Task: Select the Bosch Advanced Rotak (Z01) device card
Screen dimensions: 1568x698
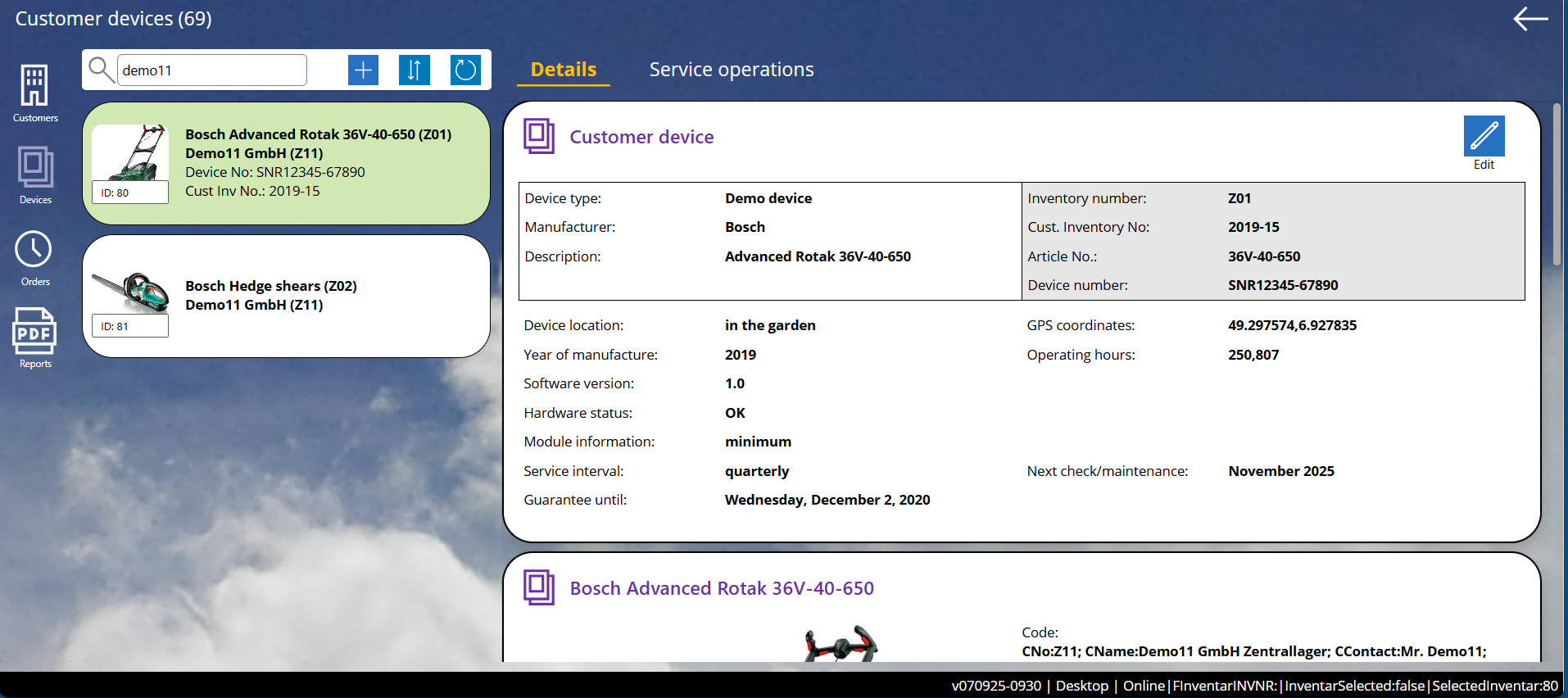Action: pyautogui.click(x=287, y=163)
